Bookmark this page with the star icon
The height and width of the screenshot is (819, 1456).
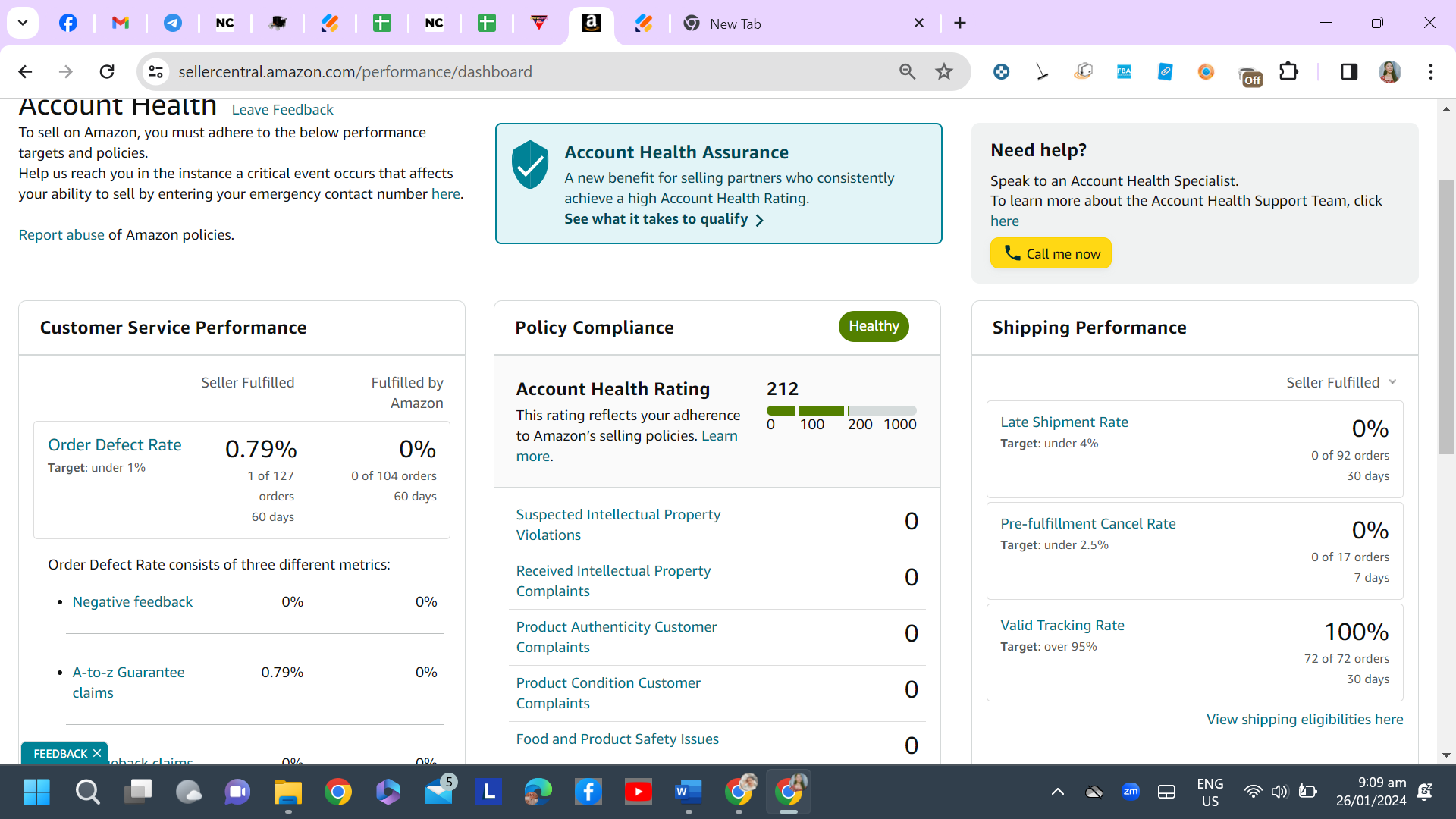(x=944, y=72)
